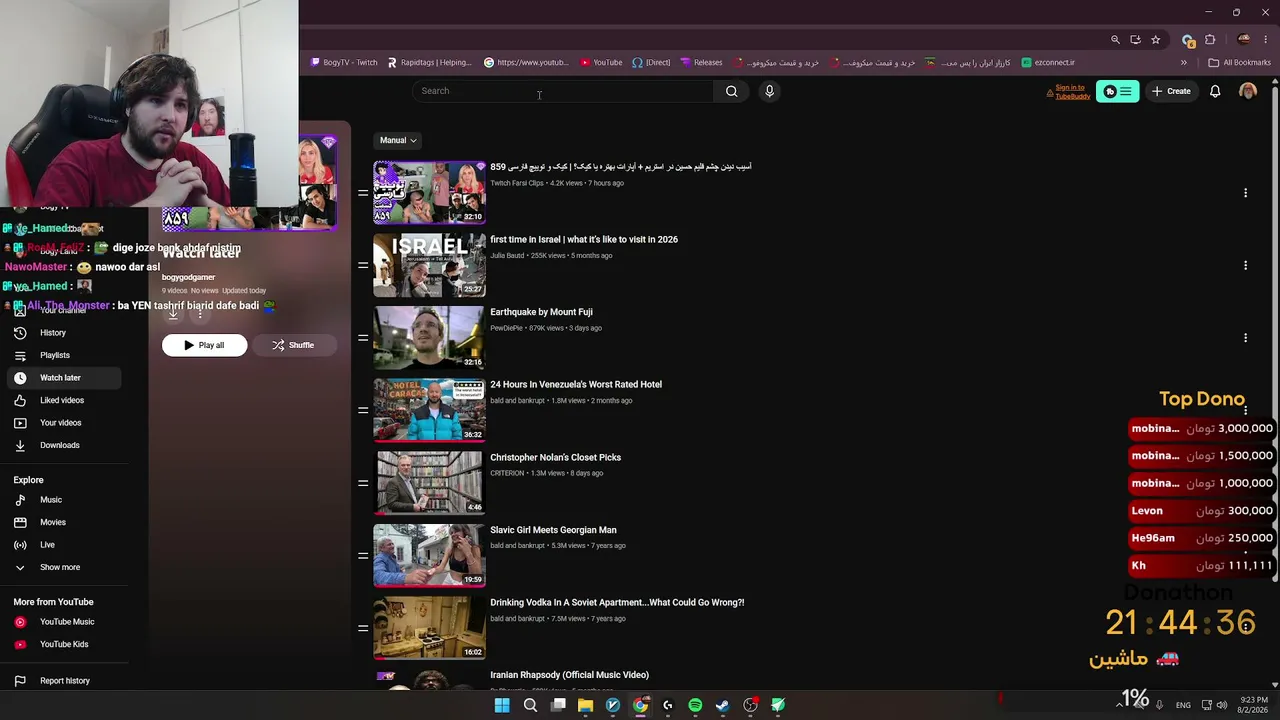Open Live in Explore section
This screenshot has width=1280, height=720.
tap(47, 545)
